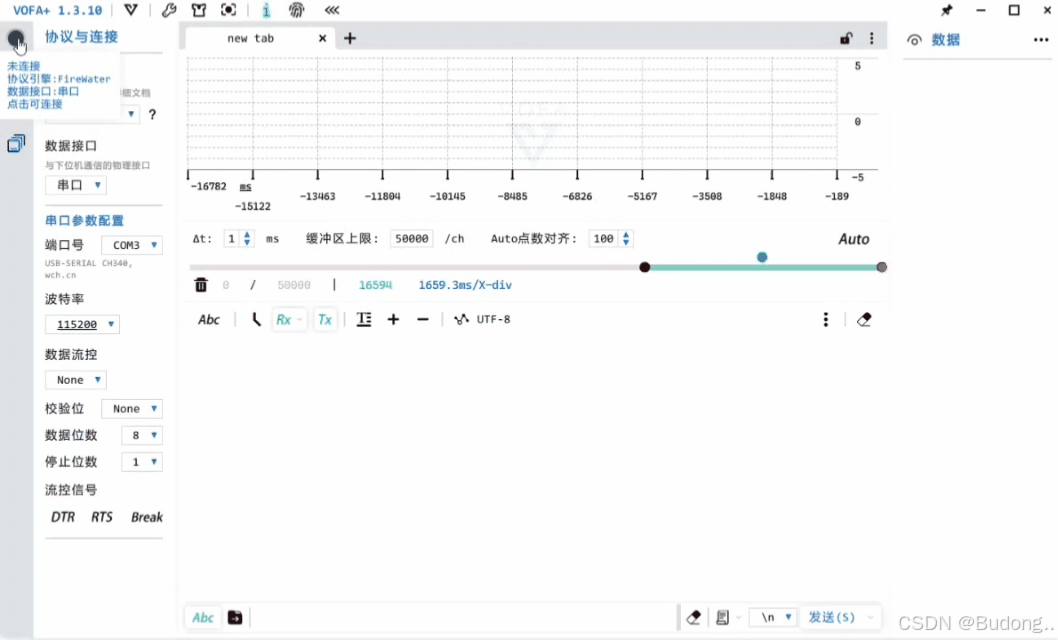Screen dimensions: 1058x640
Task: Open the 数据 panel menu on the right
Action: [x=1042, y=38]
